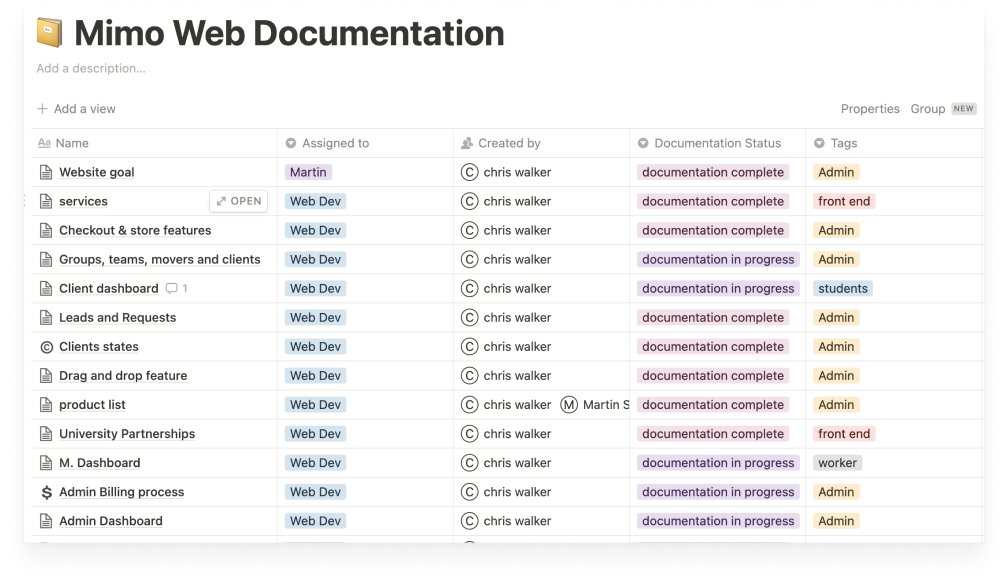
Task: Click page icon beside Website goal
Action: click(46, 172)
